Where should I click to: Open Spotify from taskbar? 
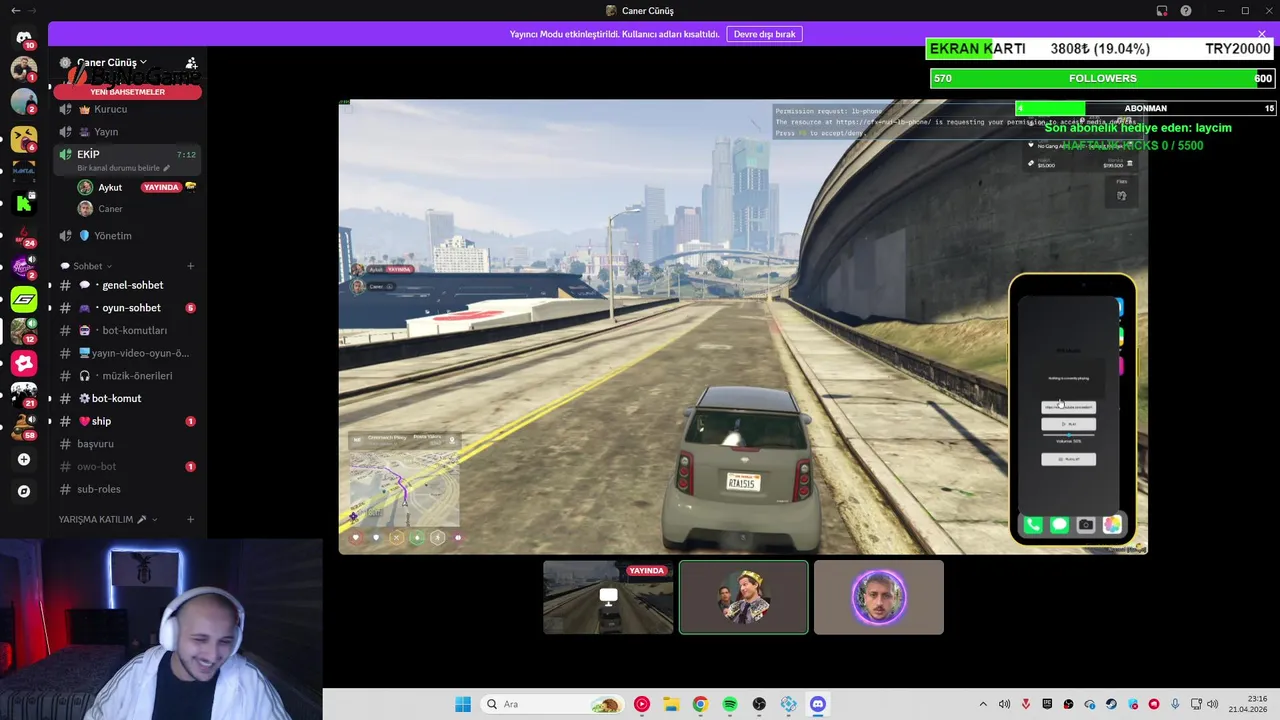pos(730,704)
